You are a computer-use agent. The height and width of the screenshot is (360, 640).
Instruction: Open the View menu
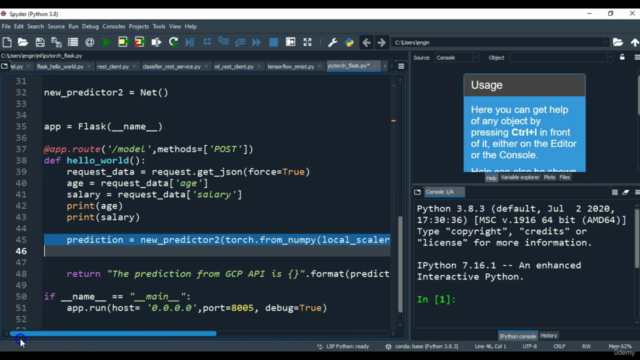pos(175,27)
